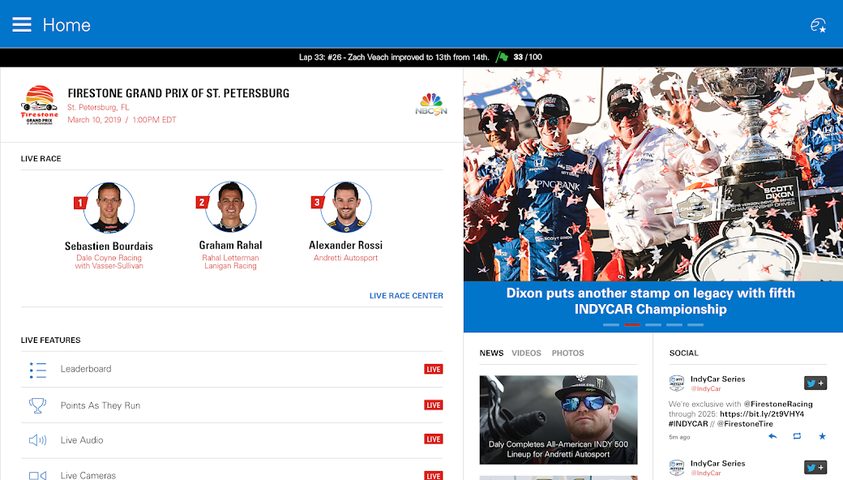This screenshot has width=843, height=480.
Task: Click the LIVE badge for Leaderboard
Action: (x=433, y=369)
